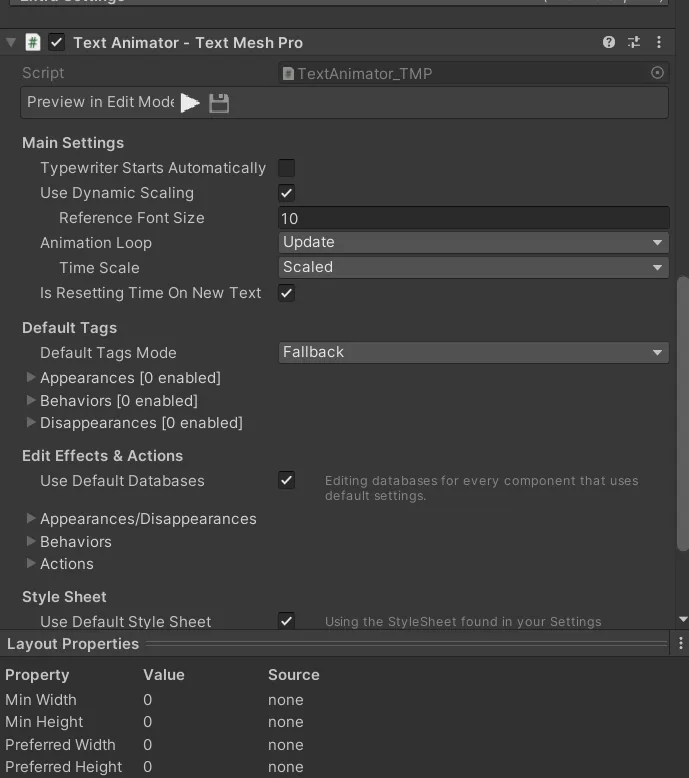This screenshot has height=778, width=689.
Task: Click the inspector vertical scrollbar thumb
Action: pos(683,413)
